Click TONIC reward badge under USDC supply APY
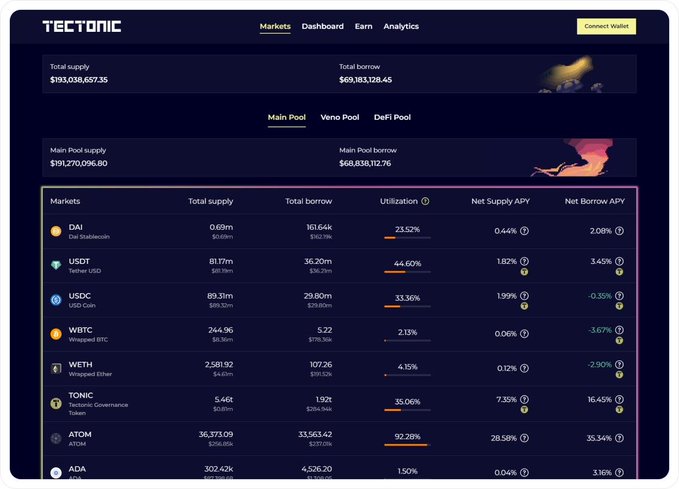This screenshot has height=489, width=679. (524, 306)
